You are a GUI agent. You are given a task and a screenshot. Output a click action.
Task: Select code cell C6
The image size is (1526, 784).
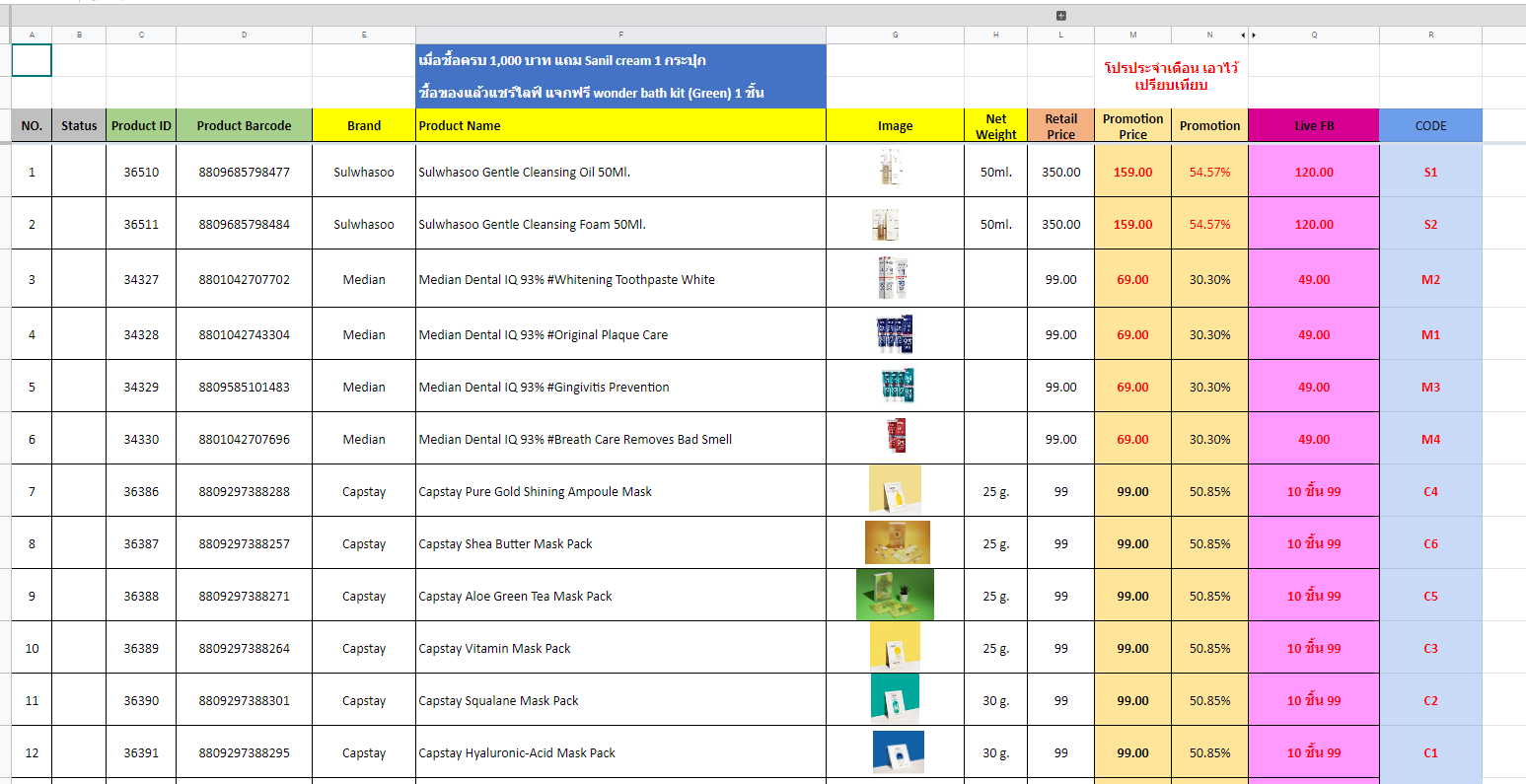(x=1430, y=543)
